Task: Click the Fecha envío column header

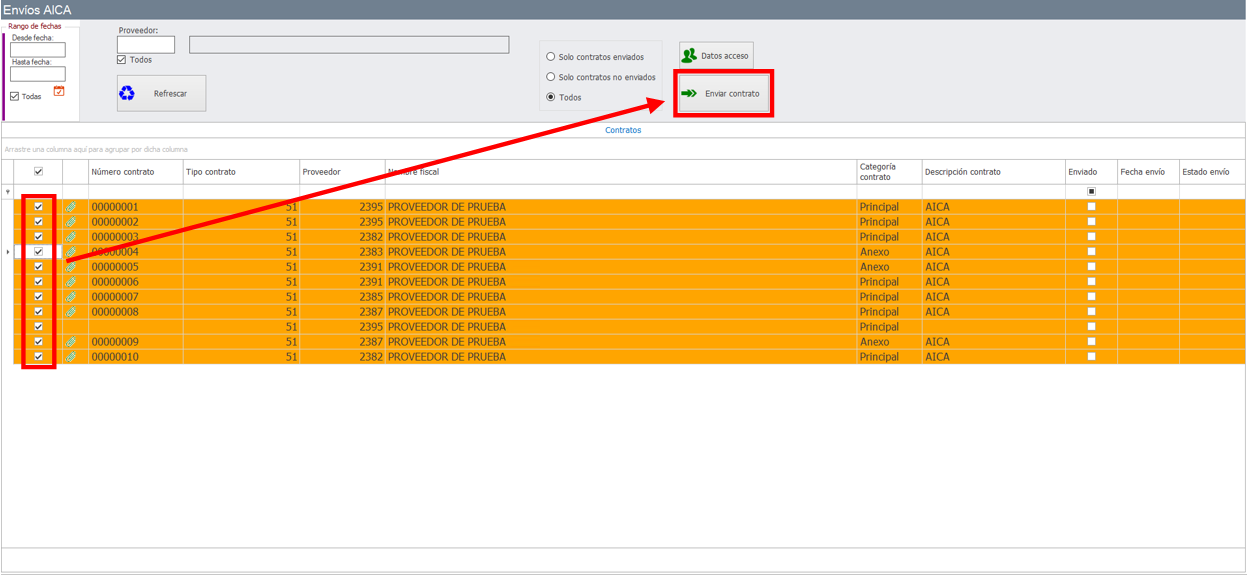Action: tap(1142, 172)
